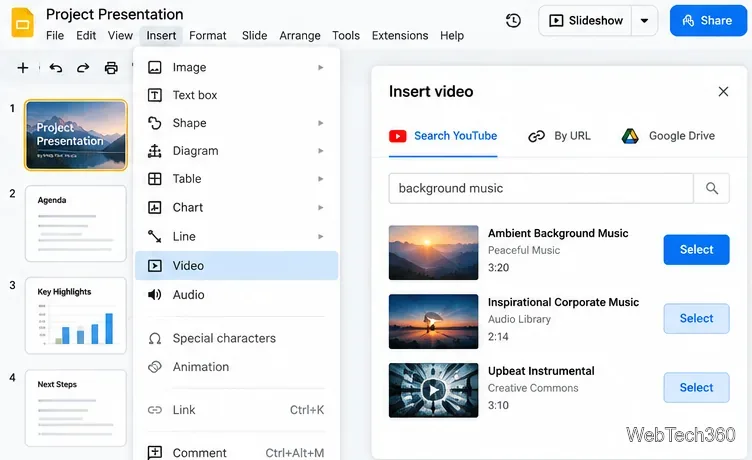Expand the Shape submenu arrow
The width and height of the screenshot is (752, 460).
(x=320, y=123)
